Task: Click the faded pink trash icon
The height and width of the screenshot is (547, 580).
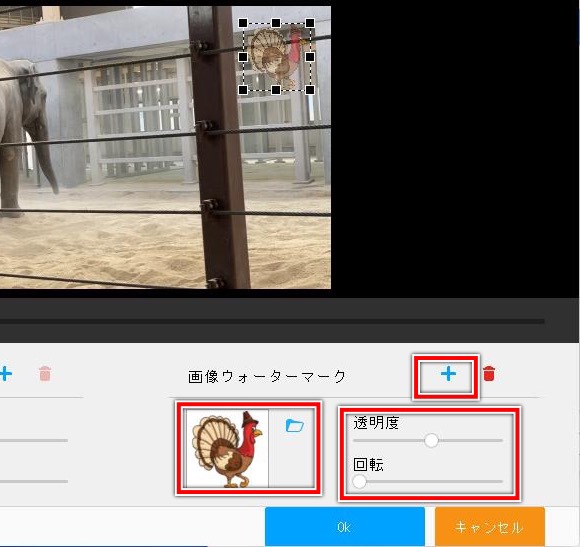Action: (x=45, y=374)
